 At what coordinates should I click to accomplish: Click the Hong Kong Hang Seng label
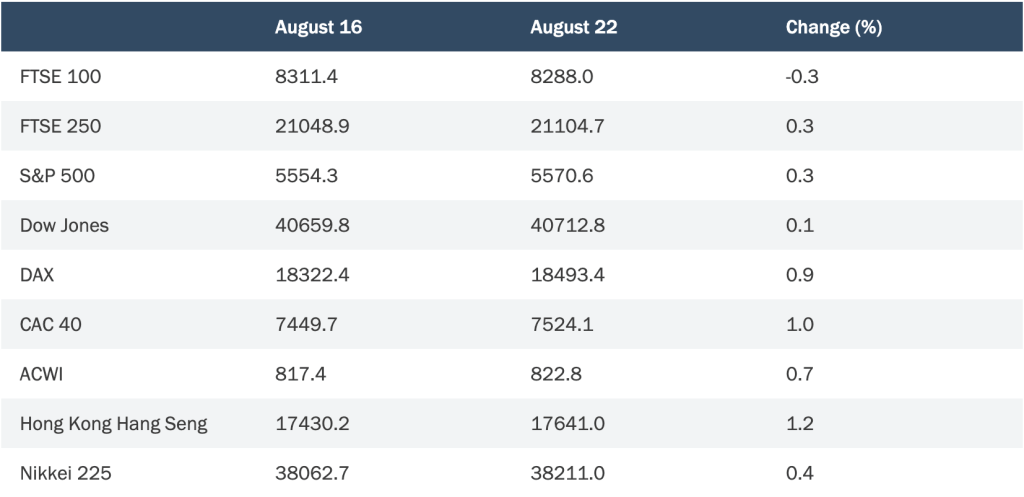click(x=114, y=424)
